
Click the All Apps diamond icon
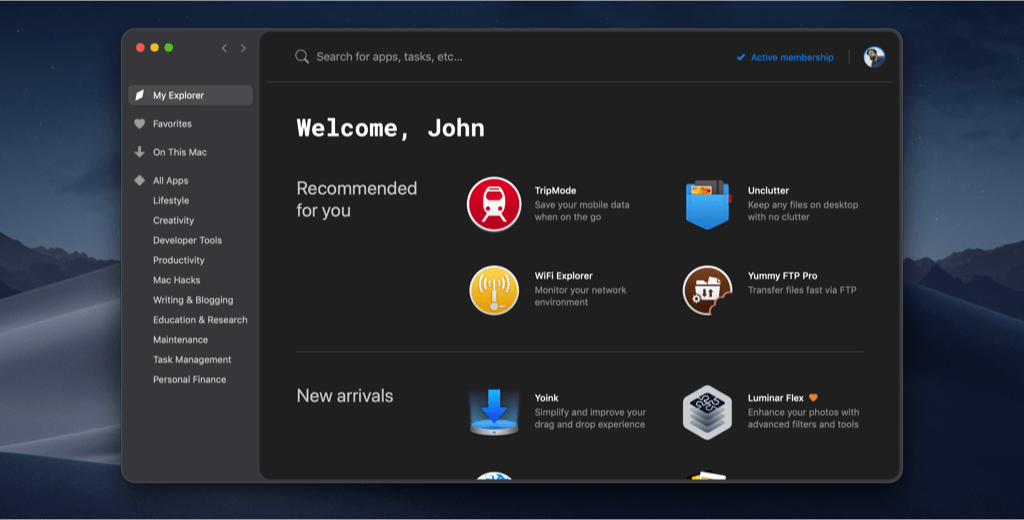pos(139,180)
